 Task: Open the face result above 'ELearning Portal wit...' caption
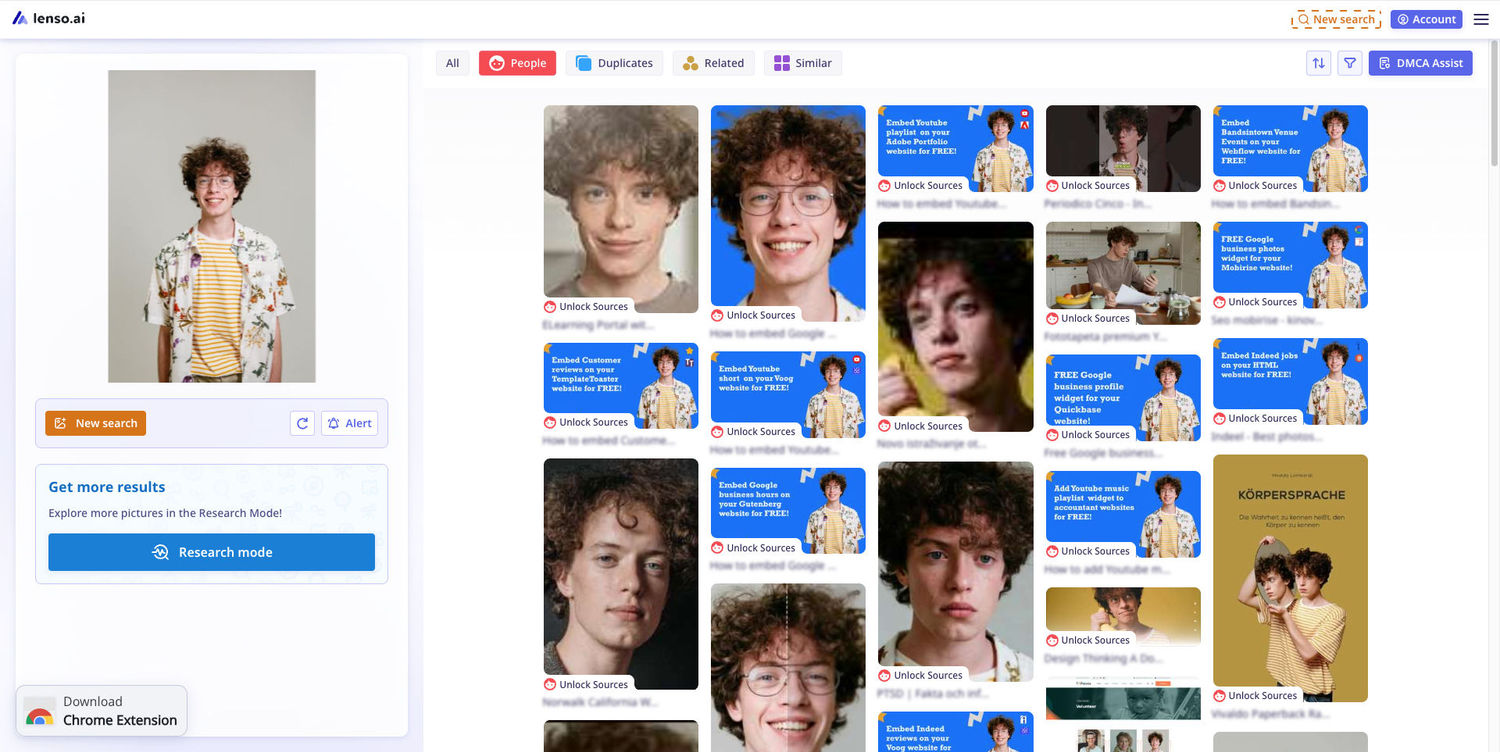pyautogui.click(x=621, y=209)
